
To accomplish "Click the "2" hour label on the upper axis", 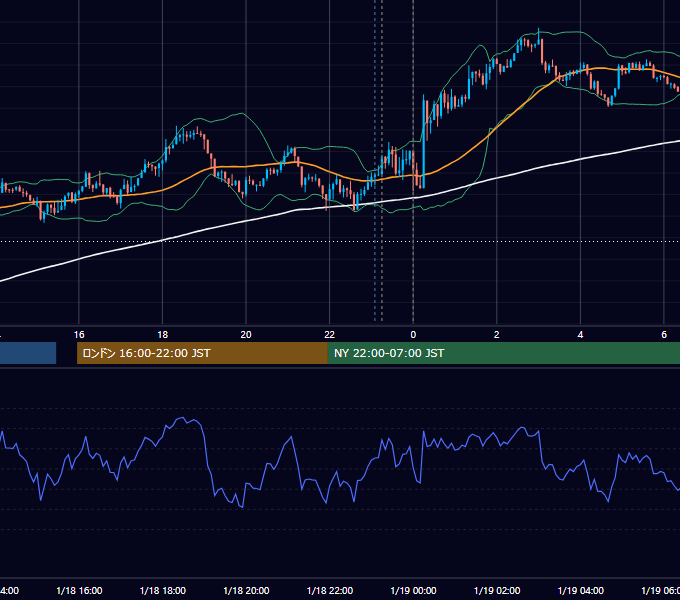I will tap(497, 334).
